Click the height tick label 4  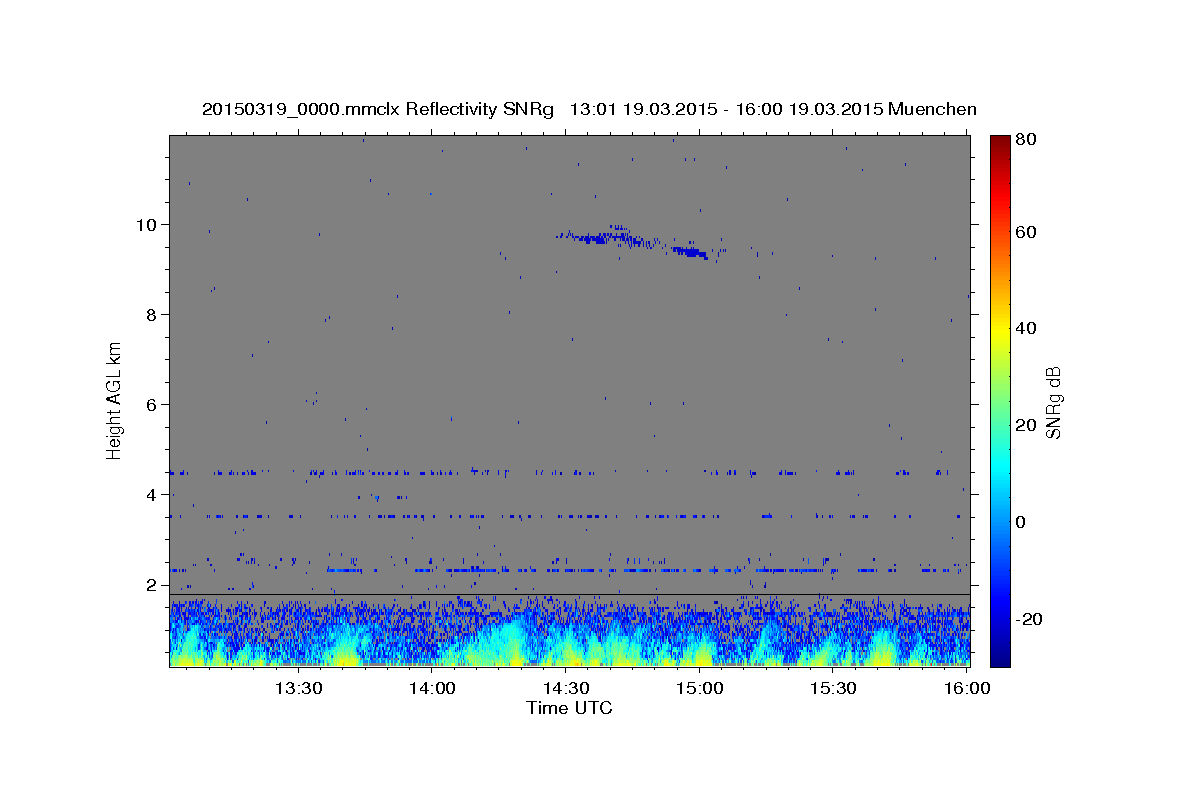[x=152, y=494]
